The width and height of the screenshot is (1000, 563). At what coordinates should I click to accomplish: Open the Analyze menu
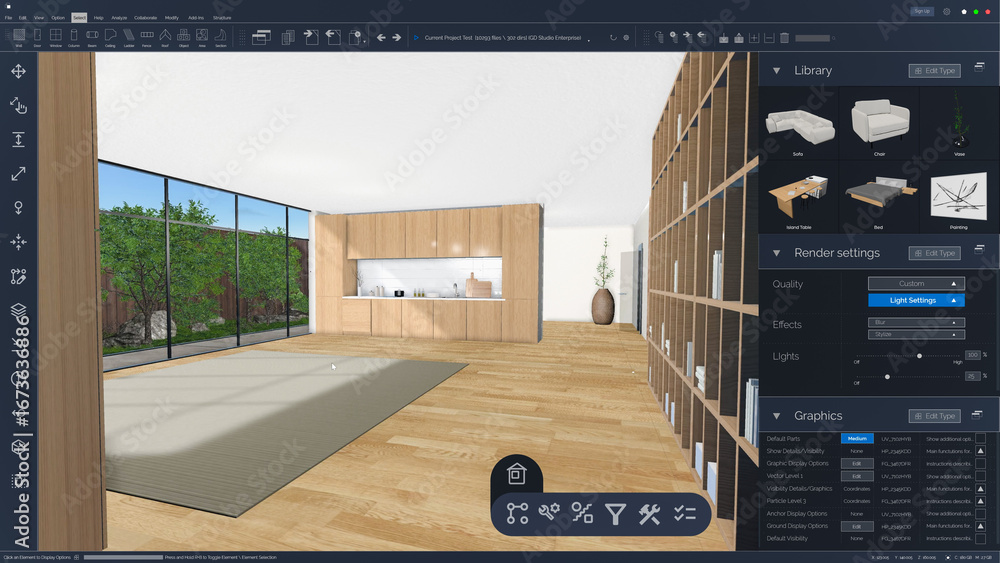click(x=119, y=18)
